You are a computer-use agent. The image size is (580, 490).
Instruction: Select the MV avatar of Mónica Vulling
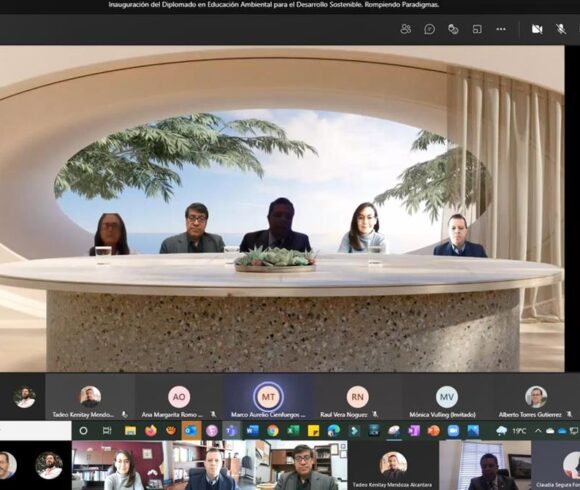click(x=447, y=397)
